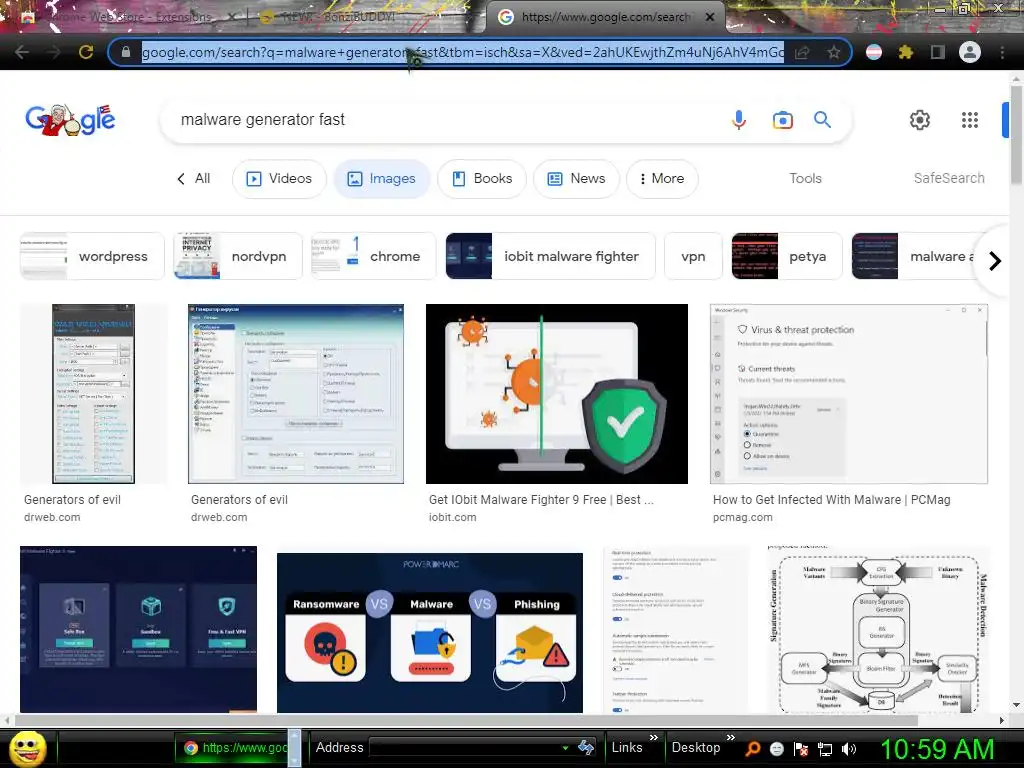Open the malware detection flowchart image
Image resolution: width=1024 pixels, height=768 pixels.
point(878,630)
